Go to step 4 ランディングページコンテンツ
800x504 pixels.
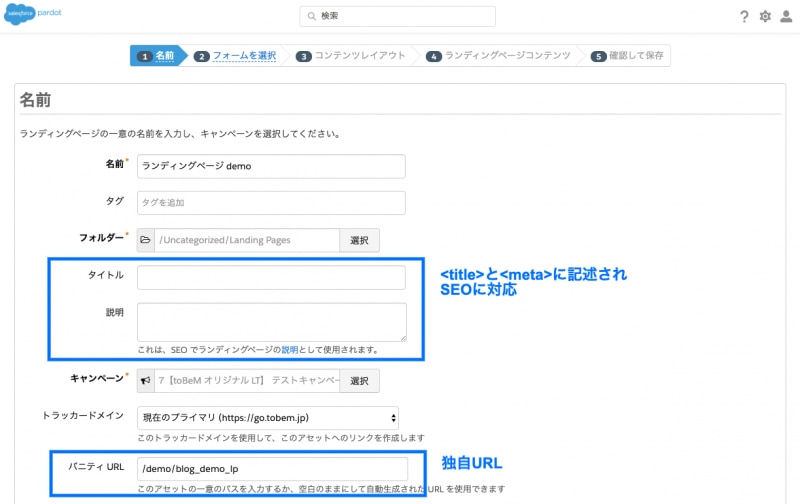[498, 56]
